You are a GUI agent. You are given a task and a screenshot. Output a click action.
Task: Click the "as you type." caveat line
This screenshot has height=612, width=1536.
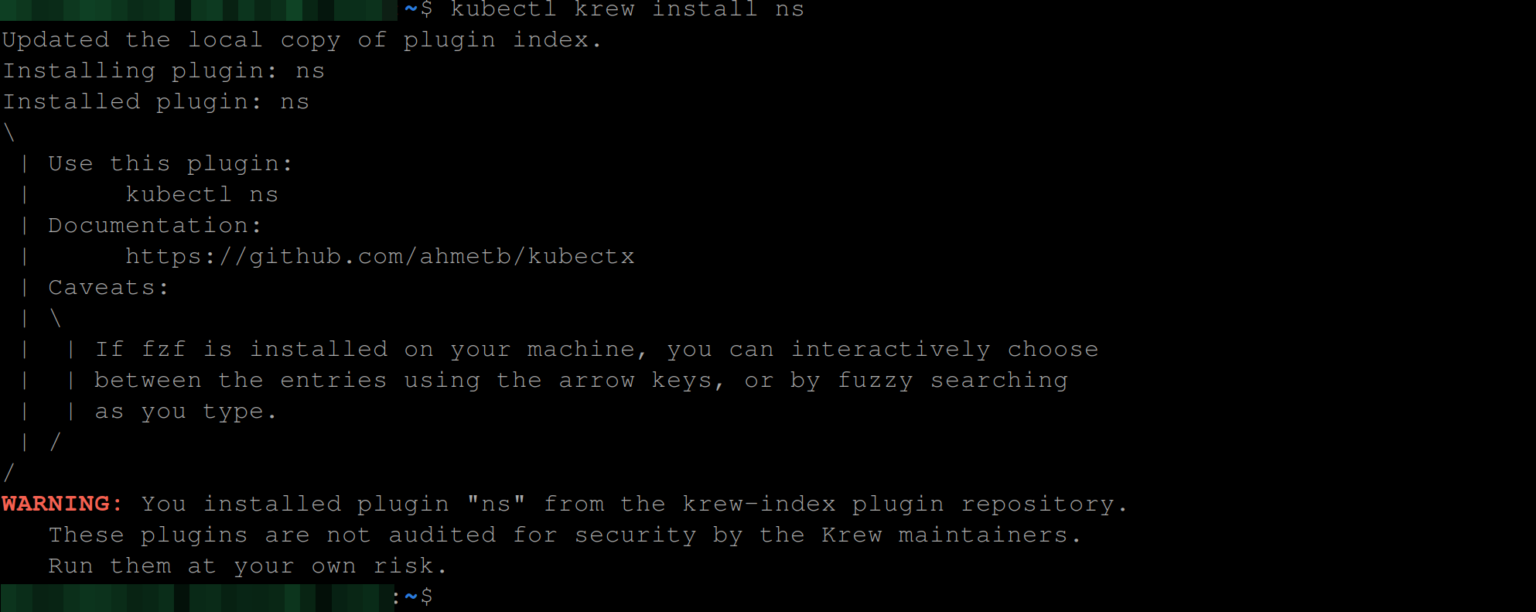[186, 411]
